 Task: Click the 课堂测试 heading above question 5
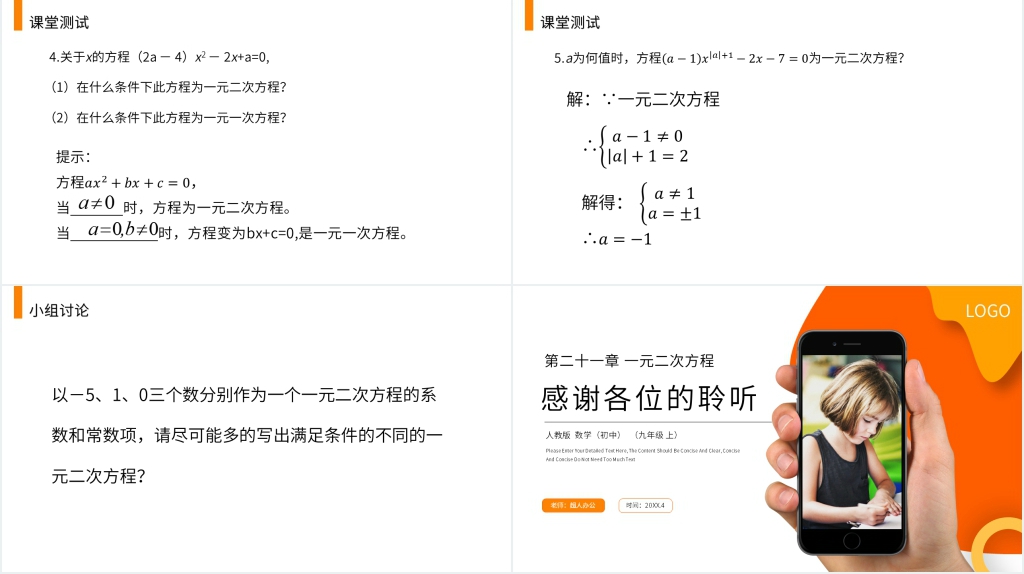(x=570, y=22)
